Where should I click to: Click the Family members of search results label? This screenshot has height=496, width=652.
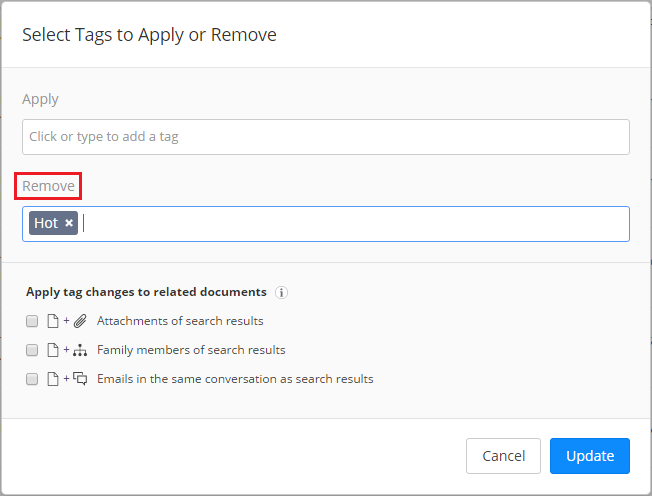pyautogui.click(x=191, y=350)
